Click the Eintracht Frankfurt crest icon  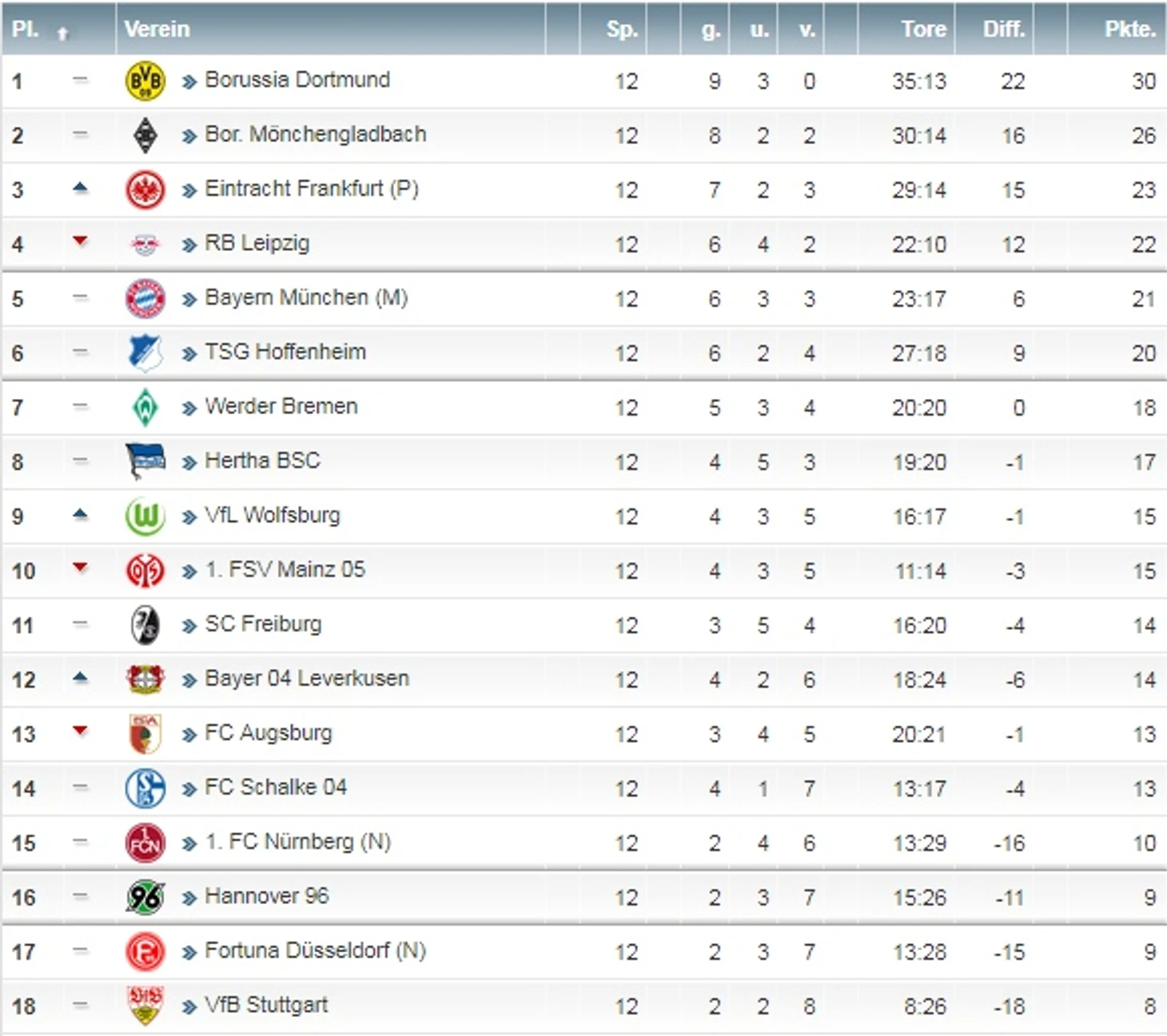pos(145,190)
